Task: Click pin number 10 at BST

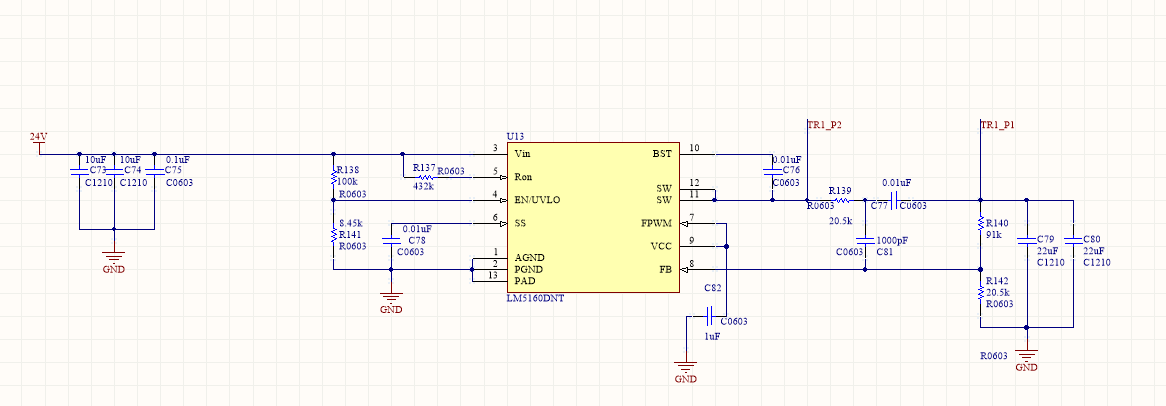Action: click(695, 149)
